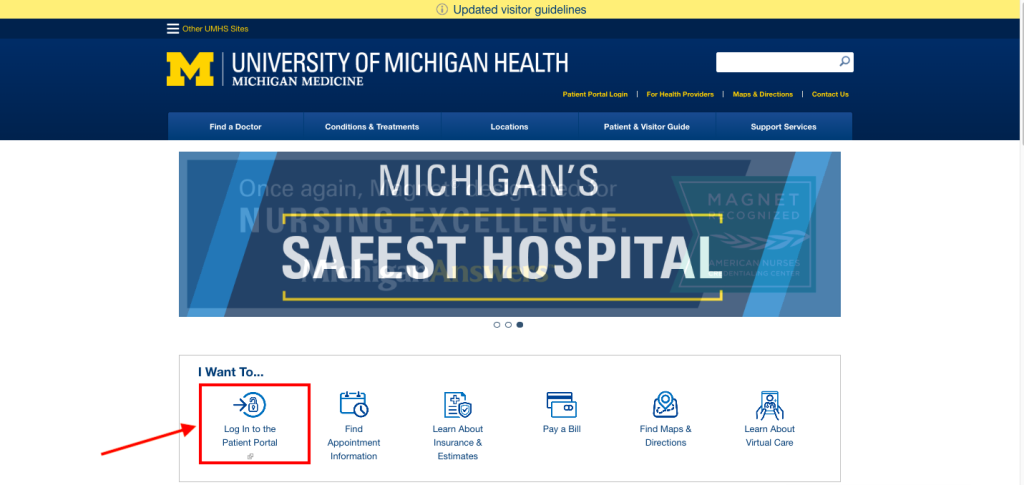Open the Conditions & Treatments menu

coord(372,127)
